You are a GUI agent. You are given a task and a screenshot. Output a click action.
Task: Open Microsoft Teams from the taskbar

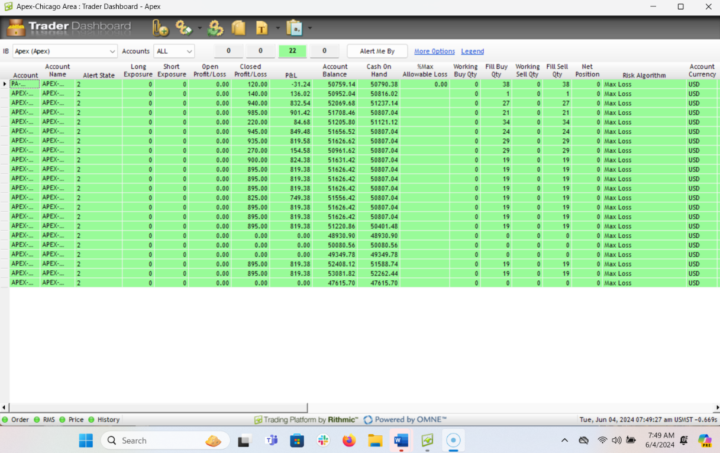point(272,441)
